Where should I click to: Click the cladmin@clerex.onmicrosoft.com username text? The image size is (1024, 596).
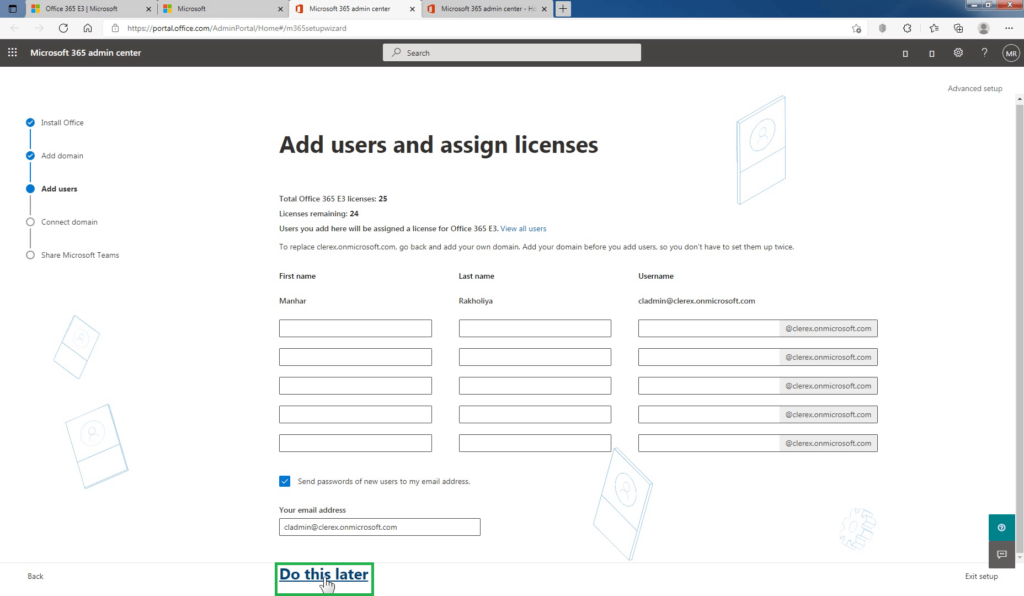[696, 301]
